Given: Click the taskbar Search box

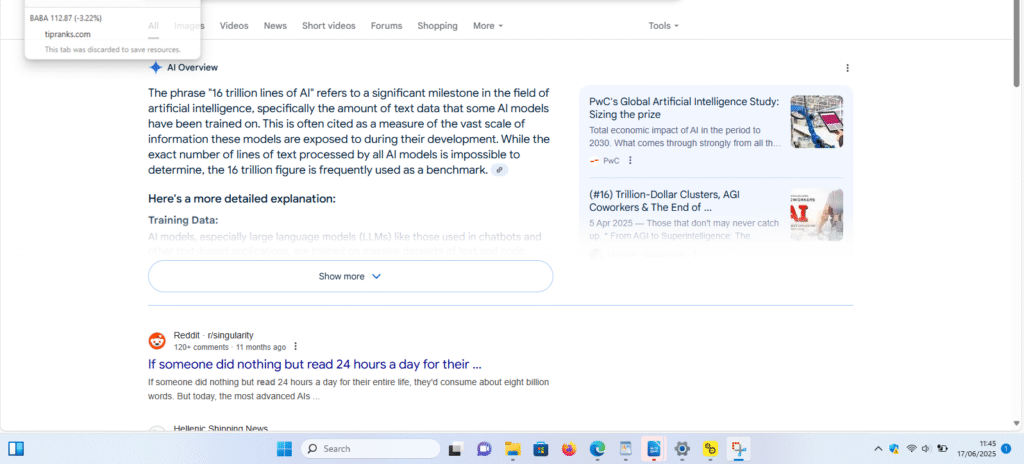Looking at the screenshot, I should point(370,449).
